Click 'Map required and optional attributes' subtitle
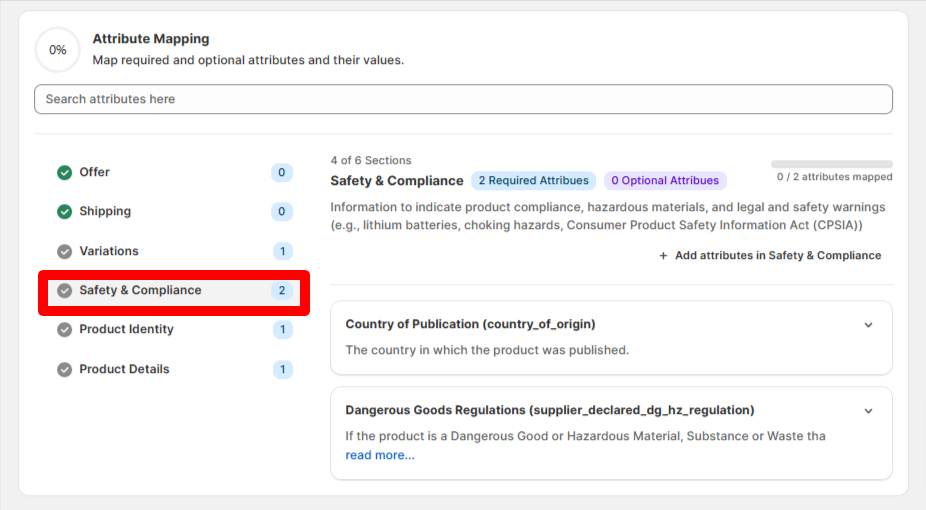Viewport: 926px width, 510px height. pyautogui.click(x=248, y=60)
